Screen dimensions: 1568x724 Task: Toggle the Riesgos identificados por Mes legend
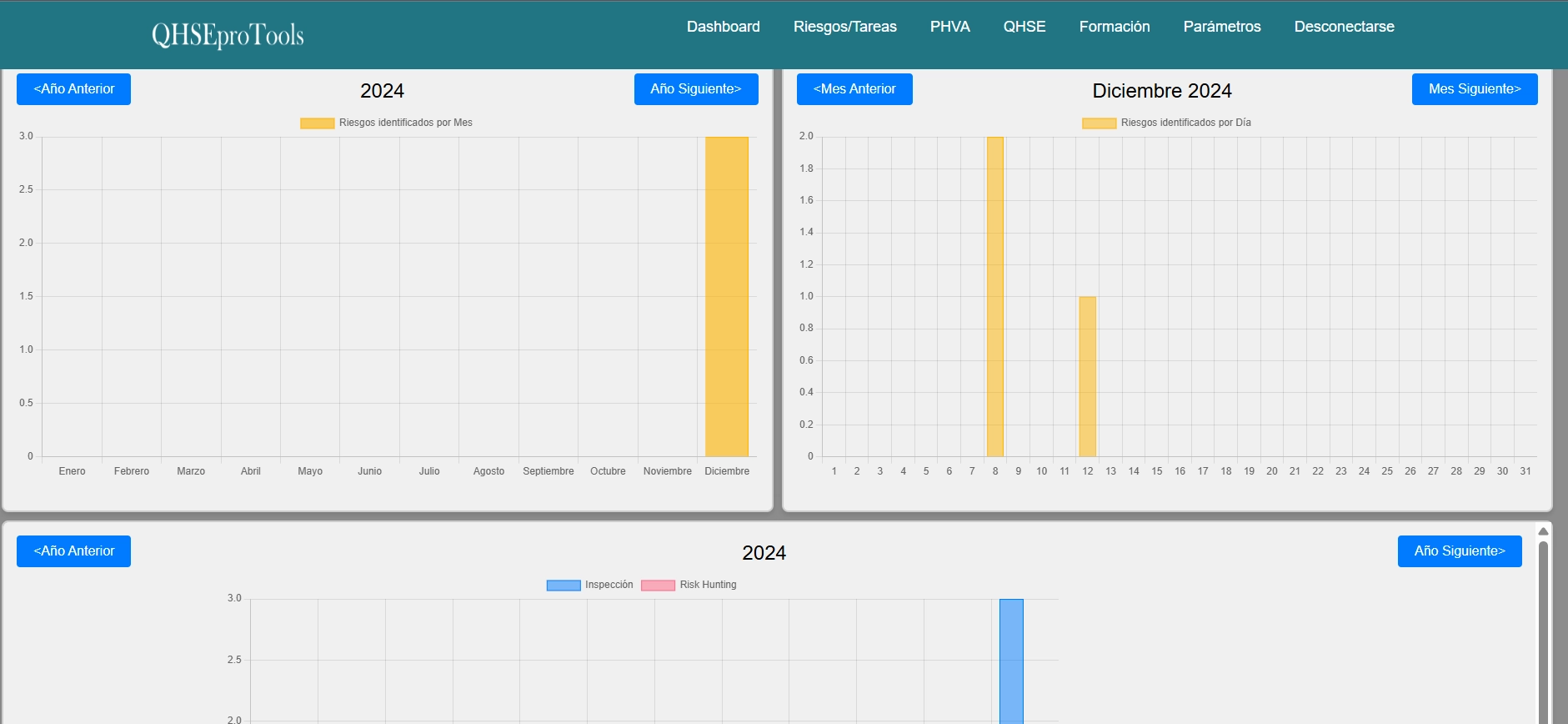[387, 123]
